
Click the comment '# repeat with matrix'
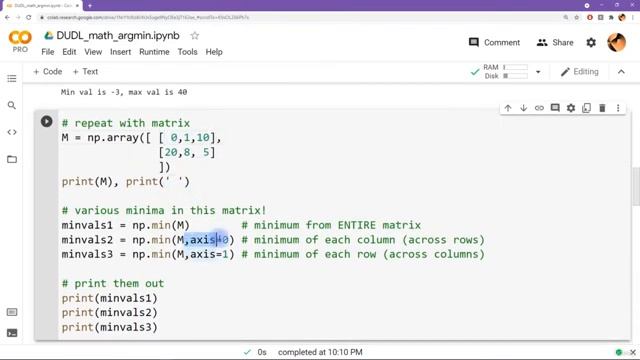tap(126, 123)
